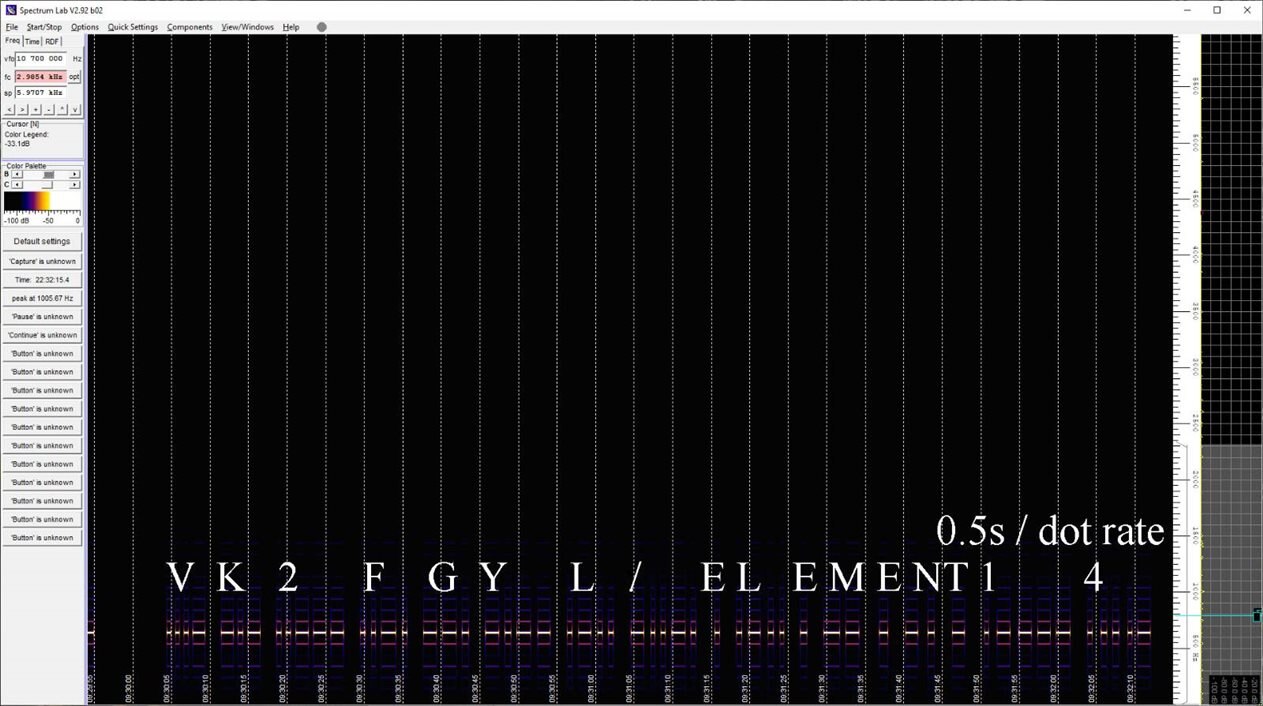Screen dimensions: 1263x706
Task: Click the 'Continue' is unknown button
Action: (42, 335)
